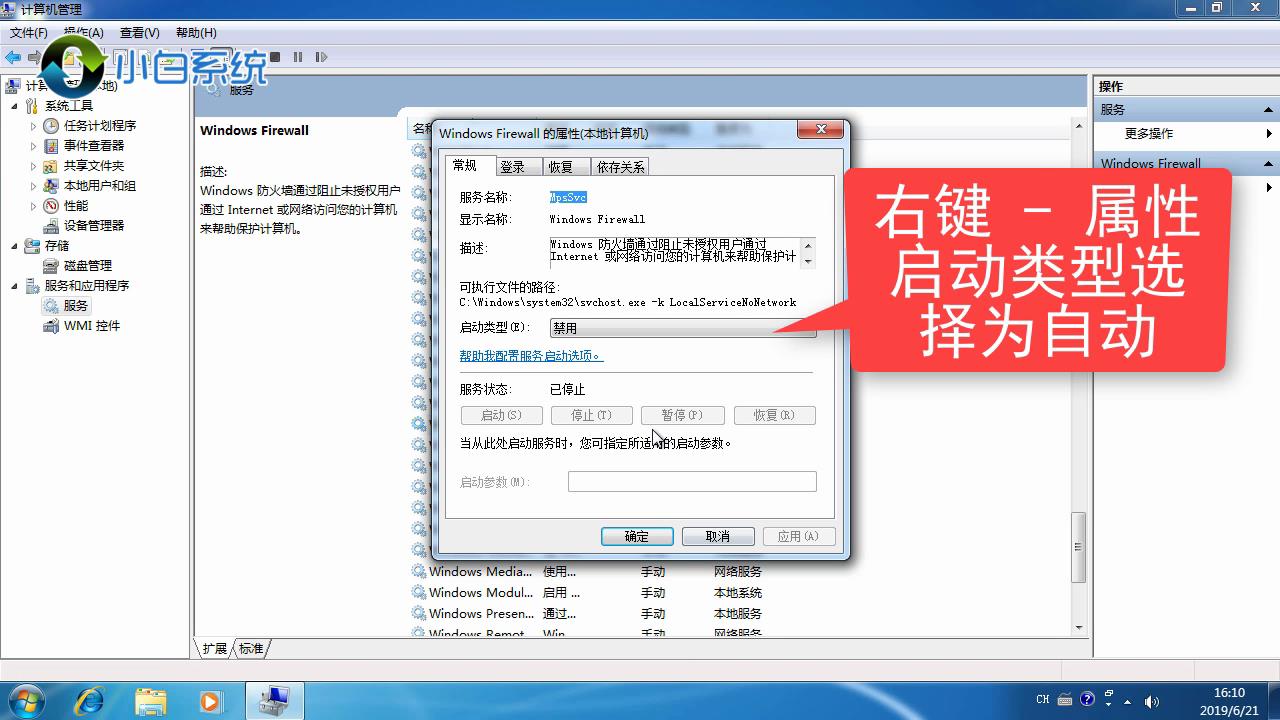The image size is (1280, 720).
Task: Click the 共享文件夹 folder icon
Action: pyautogui.click(x=51, y=166)
